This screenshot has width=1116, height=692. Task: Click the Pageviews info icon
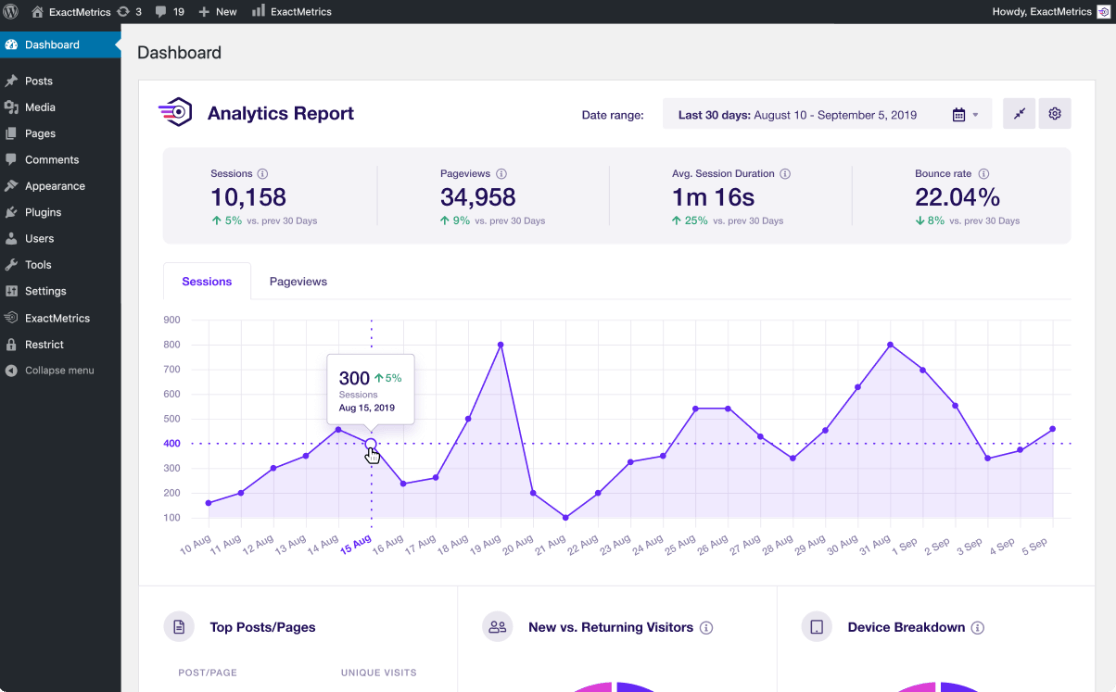point(501,174)
